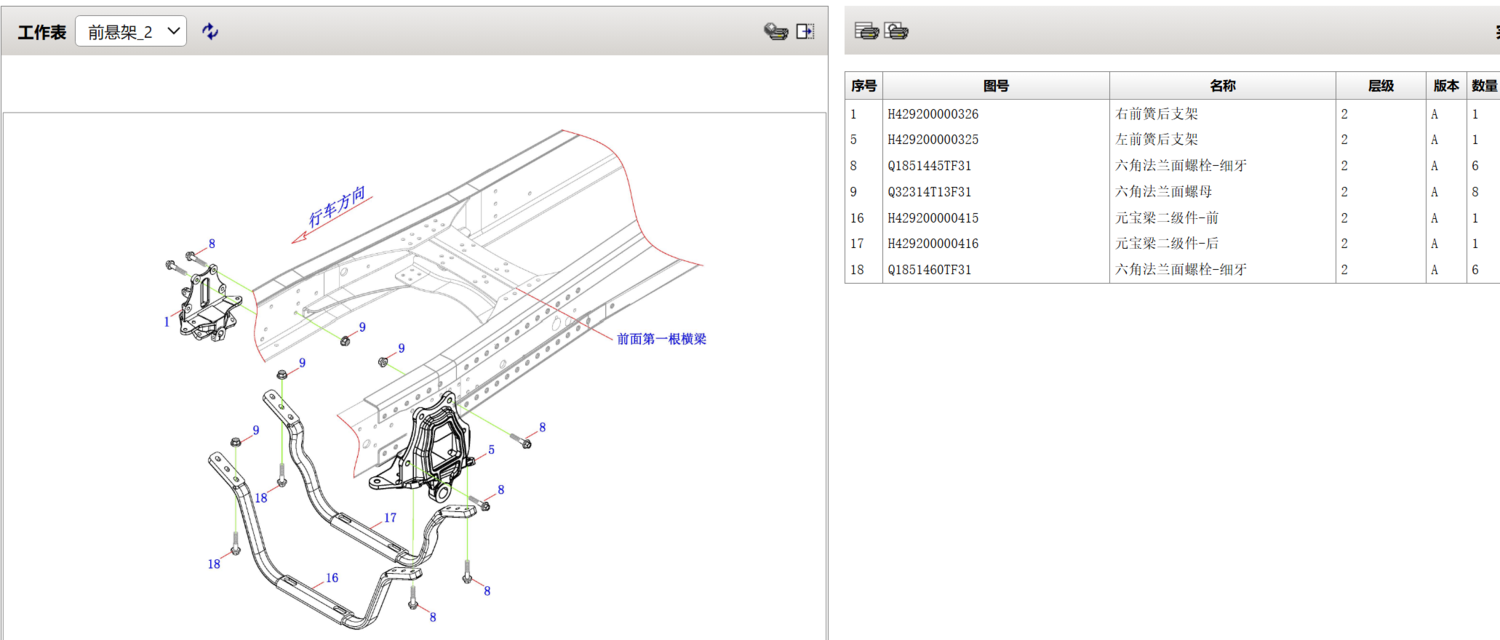1500x640 pixels.
Task: Click callout number 1 next to the right bracket
Action: pyautogui.click(x=167, y=322)
